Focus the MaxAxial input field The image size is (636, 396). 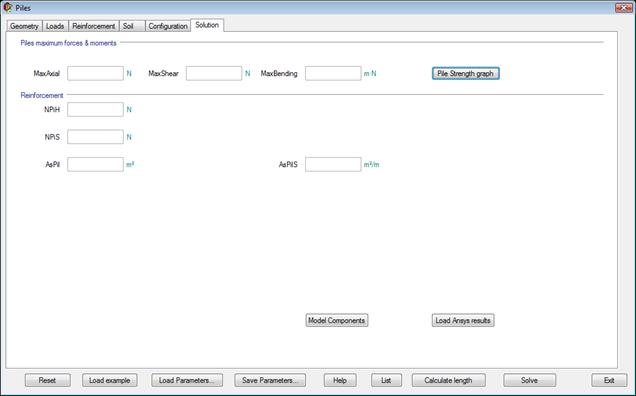pyautogui.click(x=95, y=73)
